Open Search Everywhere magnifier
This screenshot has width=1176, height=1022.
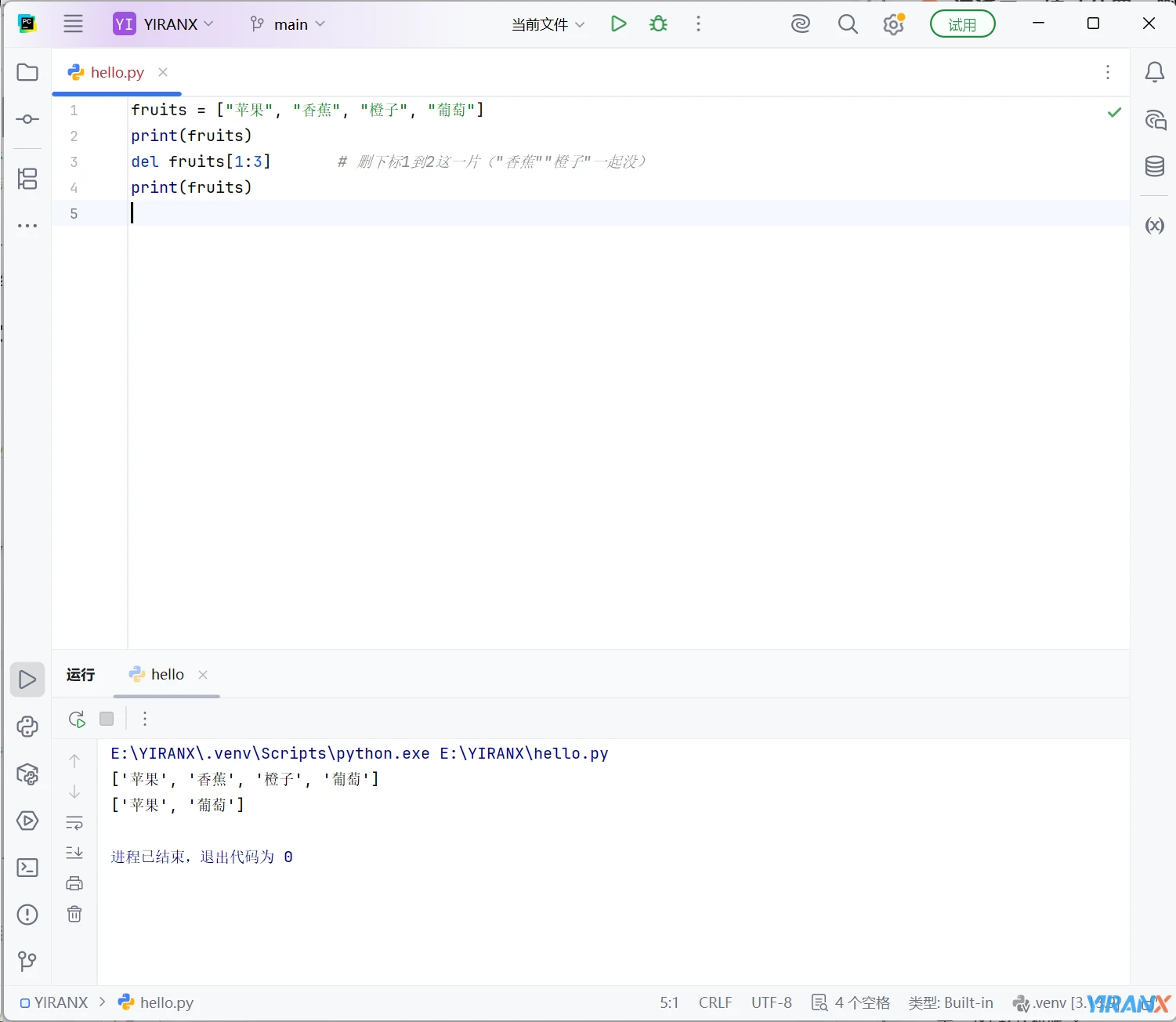tap(848, 24)
